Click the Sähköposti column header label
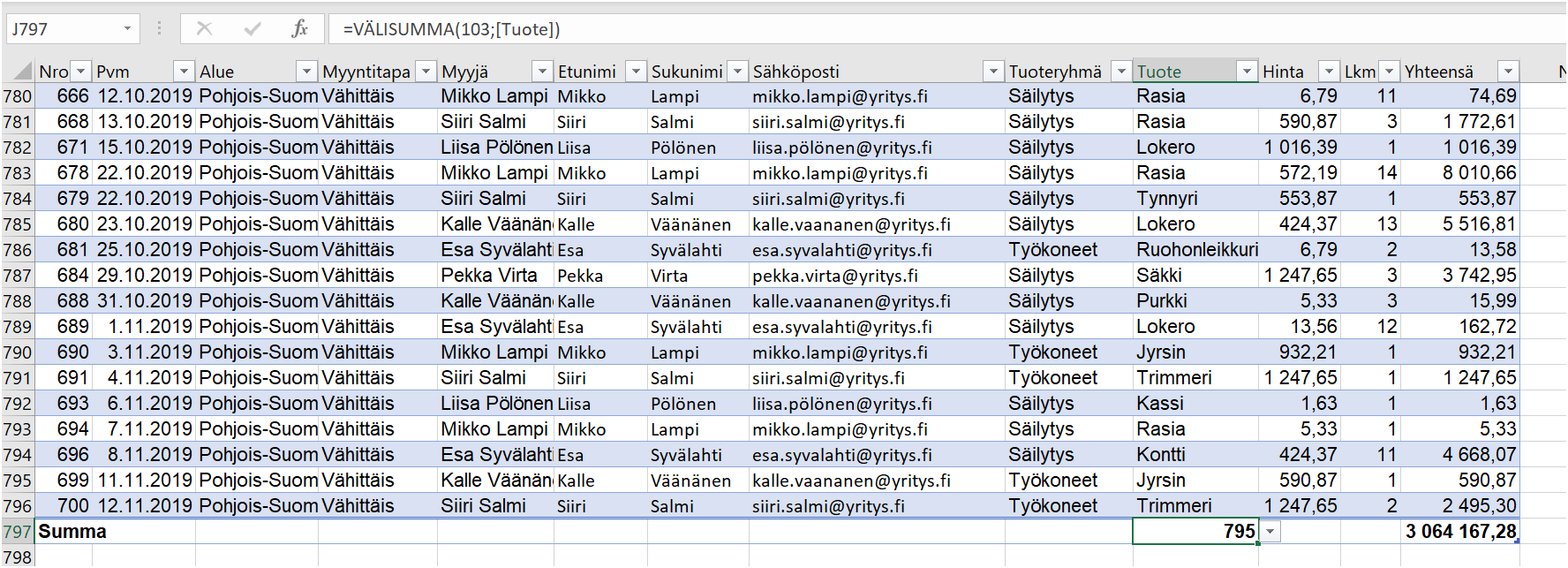Viewport: 1568px width, 568px height. (795, 72)
